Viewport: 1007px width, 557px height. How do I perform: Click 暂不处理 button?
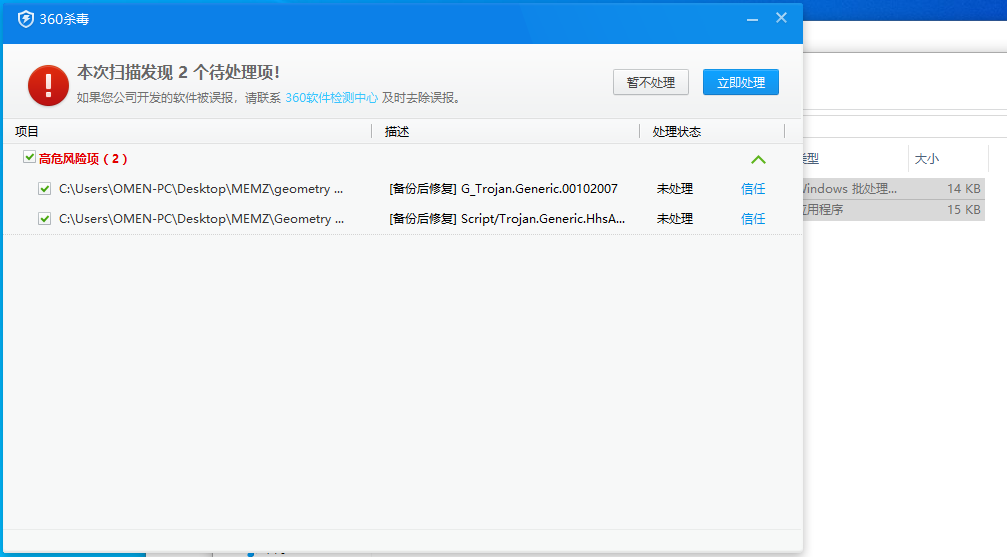(651, 82)
